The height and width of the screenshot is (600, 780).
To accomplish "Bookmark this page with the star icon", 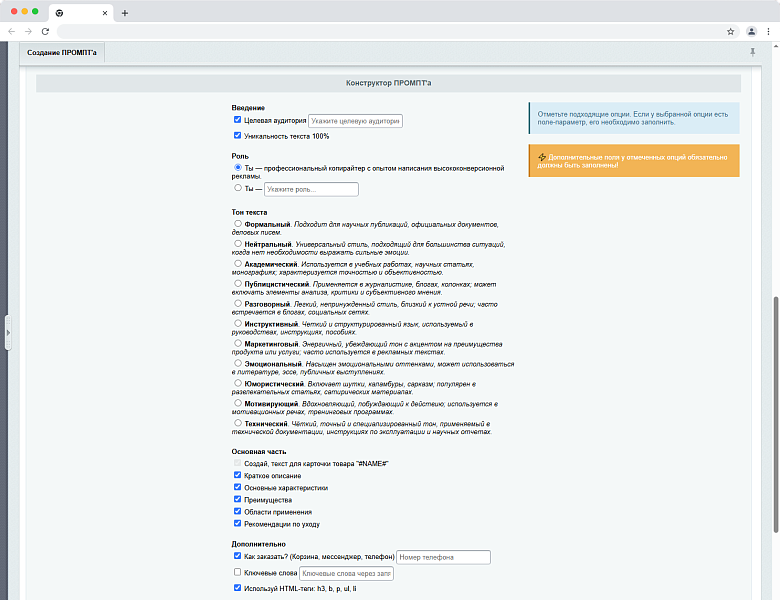I will coord(731,31).
